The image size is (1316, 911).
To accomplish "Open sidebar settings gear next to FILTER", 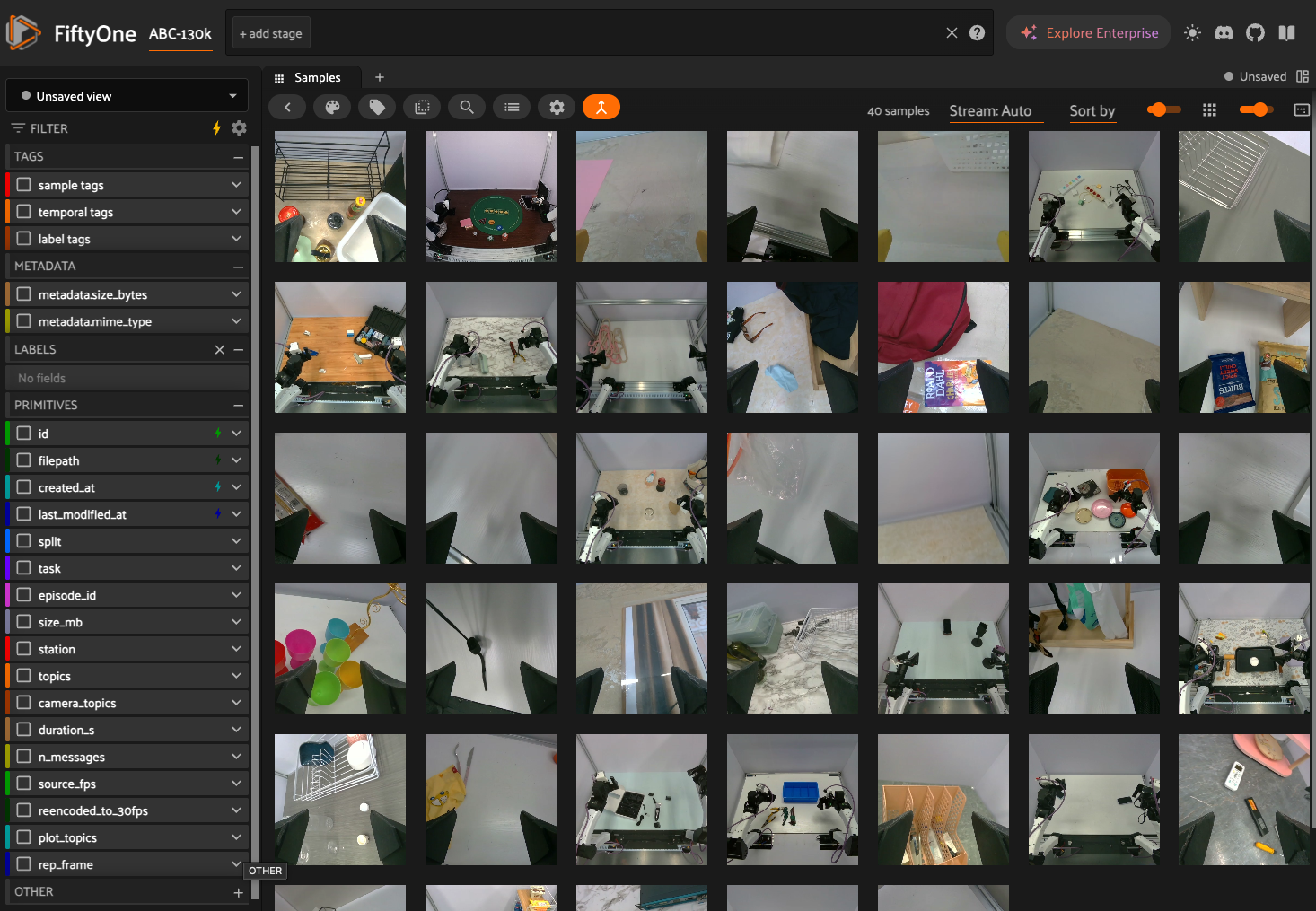I will (x=239, y=128).
